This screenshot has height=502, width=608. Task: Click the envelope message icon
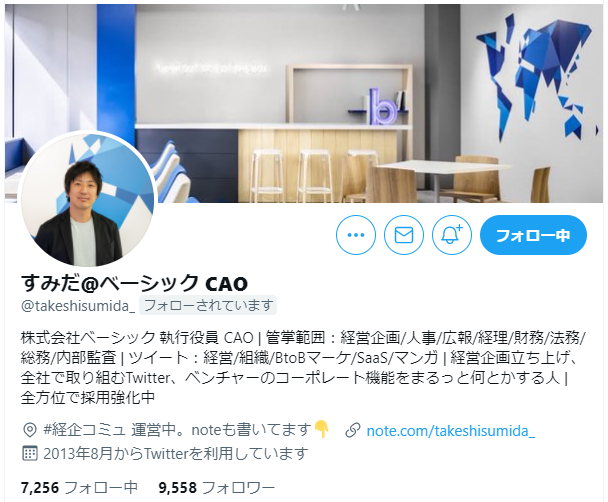point(404,235)
